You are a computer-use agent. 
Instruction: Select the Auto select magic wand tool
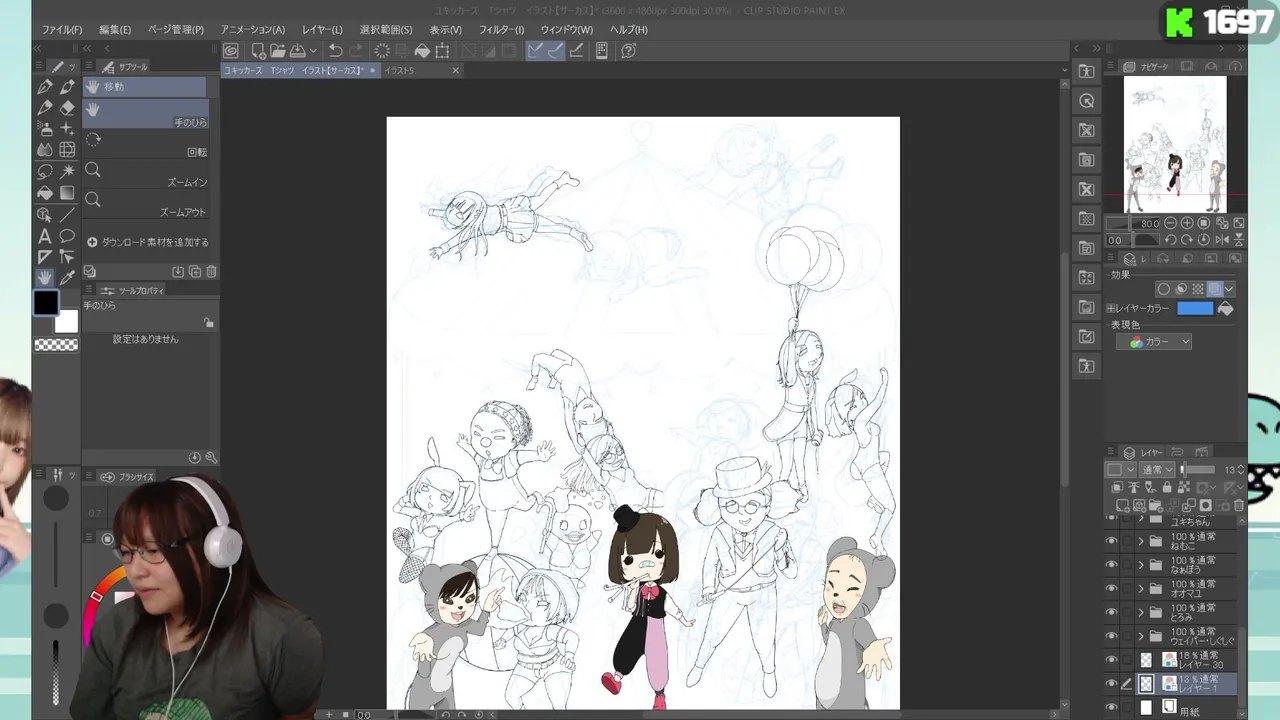(x=67, y=172)
